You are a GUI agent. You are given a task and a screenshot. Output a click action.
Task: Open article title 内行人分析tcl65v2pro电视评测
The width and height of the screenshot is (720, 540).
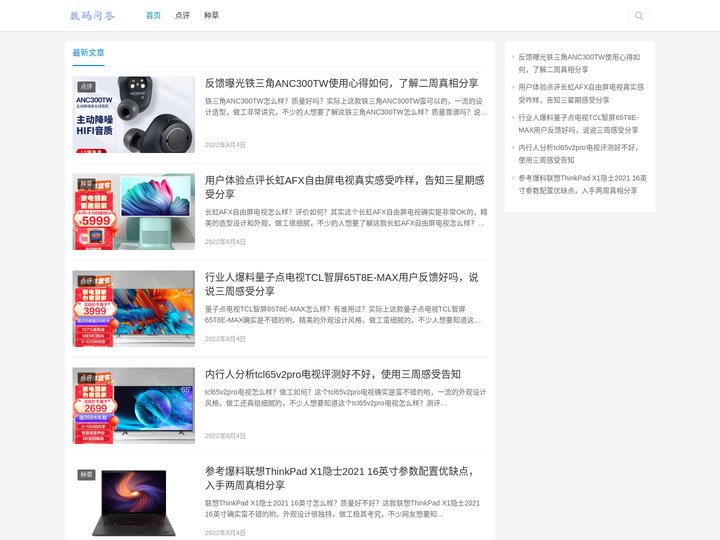tap(332, 374)
